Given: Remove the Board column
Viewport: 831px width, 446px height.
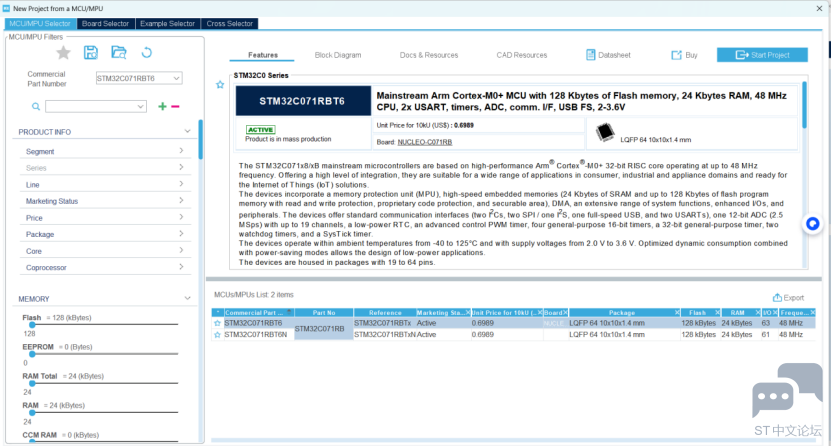Looking at the screenshot, I should (x=565, y=313).
